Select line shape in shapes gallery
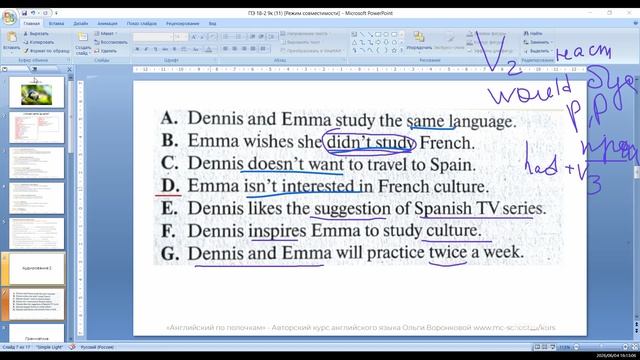 click(x=362, y=35)
